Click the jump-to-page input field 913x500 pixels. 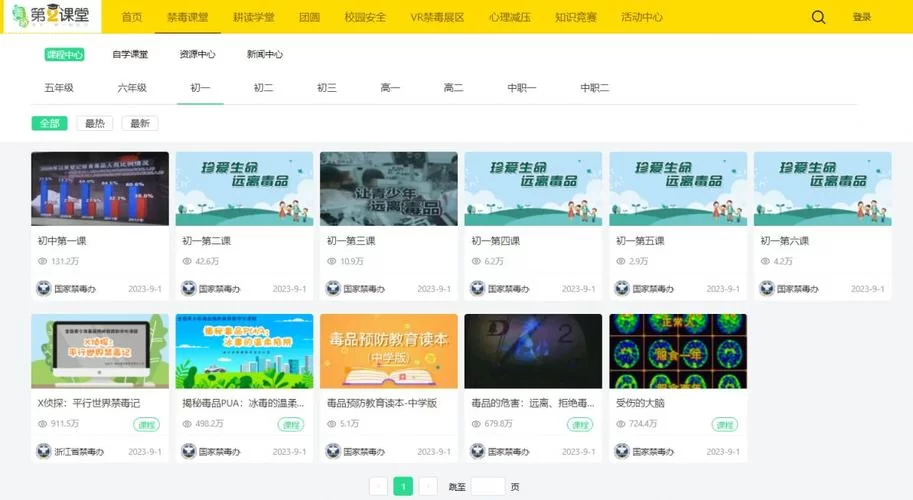coord(487,486)
